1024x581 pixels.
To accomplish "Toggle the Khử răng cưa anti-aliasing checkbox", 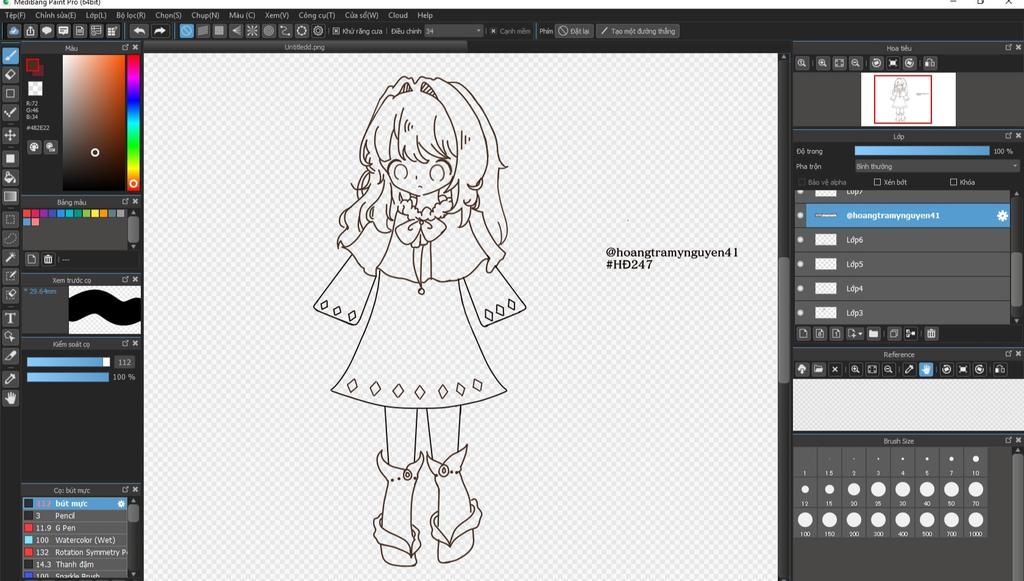I will pyautogui.click(x=336, y=31).
